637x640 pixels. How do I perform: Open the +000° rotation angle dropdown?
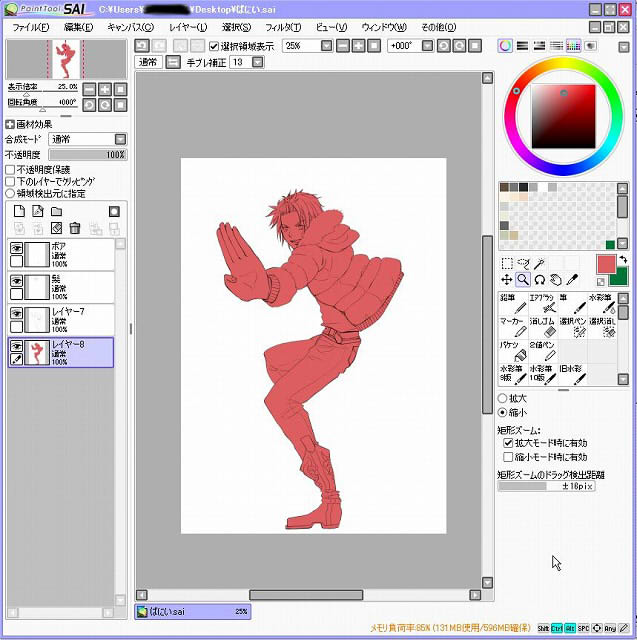[427, 46]
